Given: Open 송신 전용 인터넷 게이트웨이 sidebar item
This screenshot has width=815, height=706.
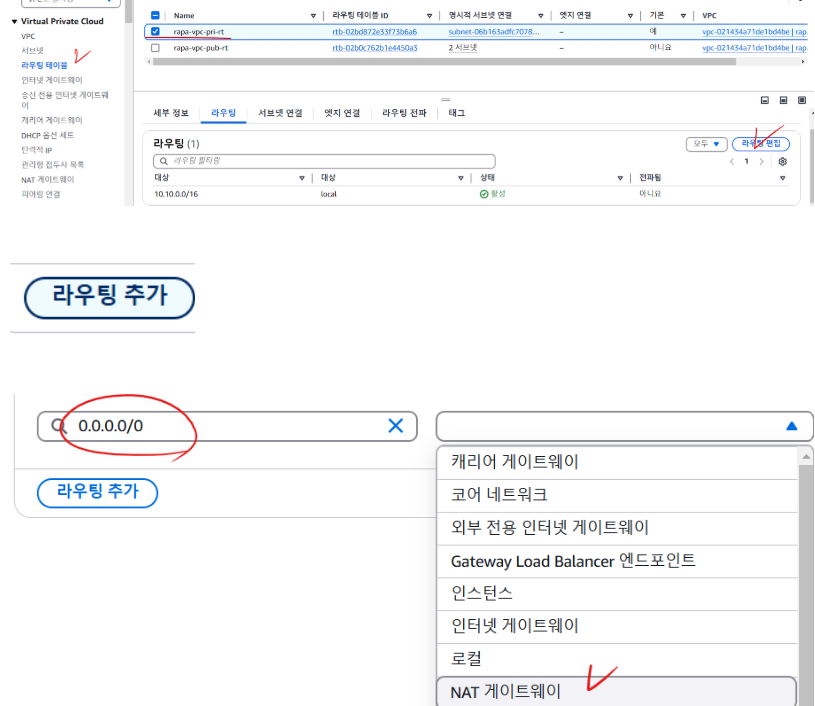Looking at the screenshot, I should point(64,100).
